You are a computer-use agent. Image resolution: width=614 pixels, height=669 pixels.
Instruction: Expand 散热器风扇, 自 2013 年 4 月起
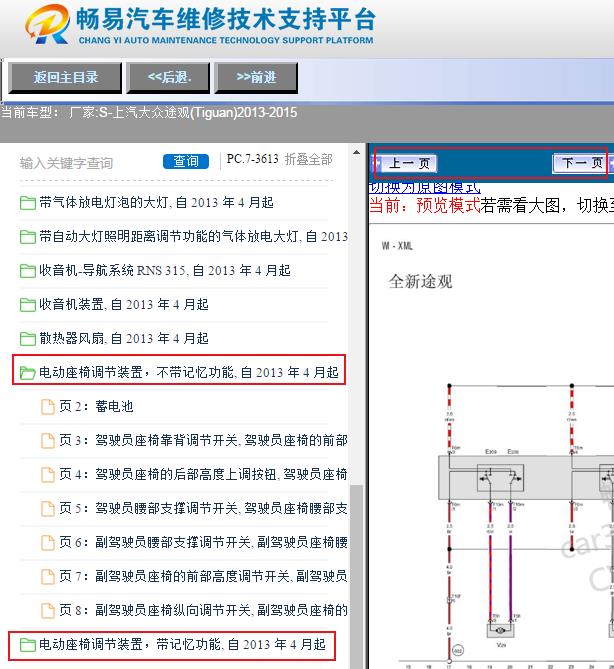click(x=124, y=339)
